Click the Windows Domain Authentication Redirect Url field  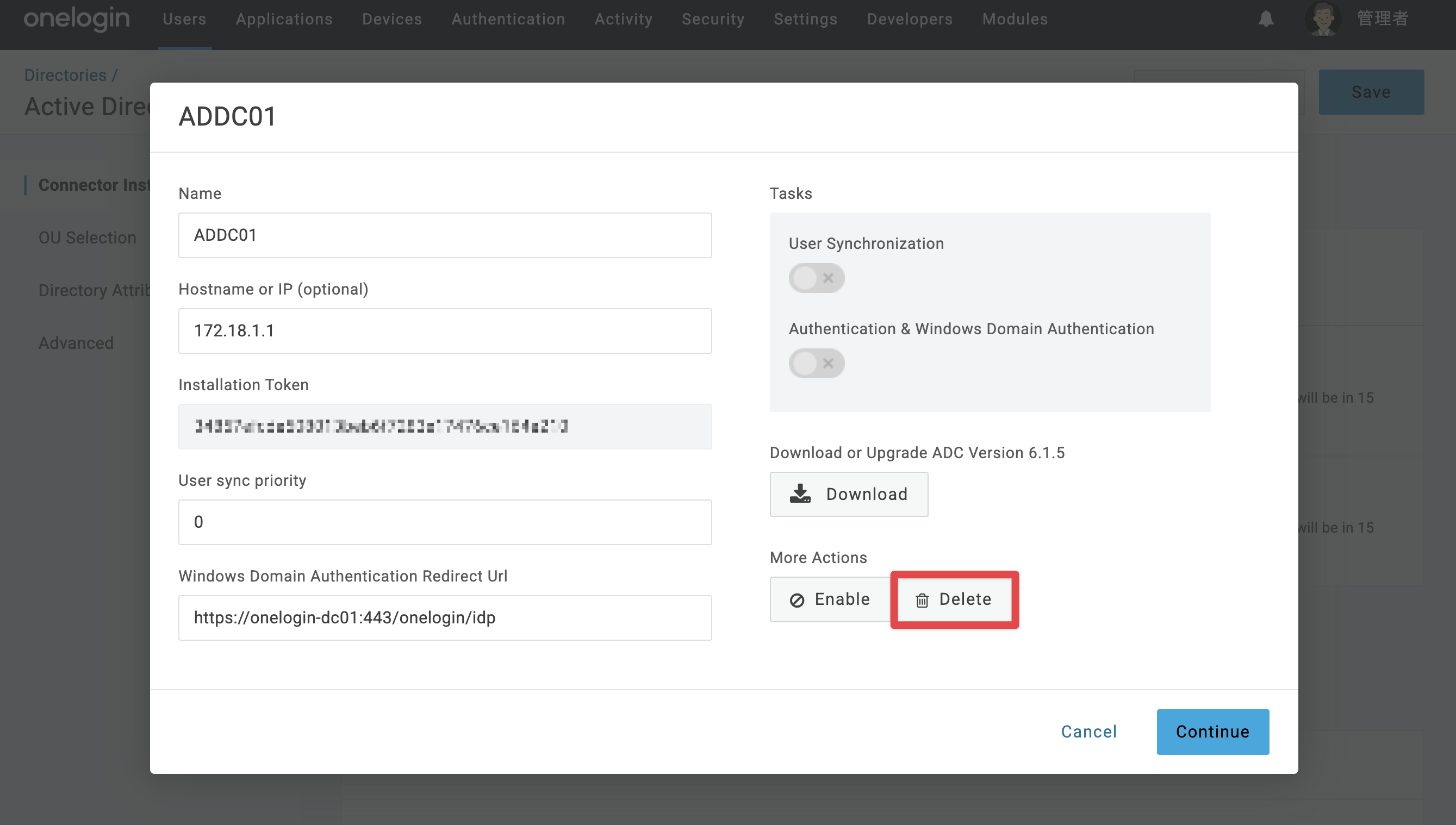click(445, 617)
